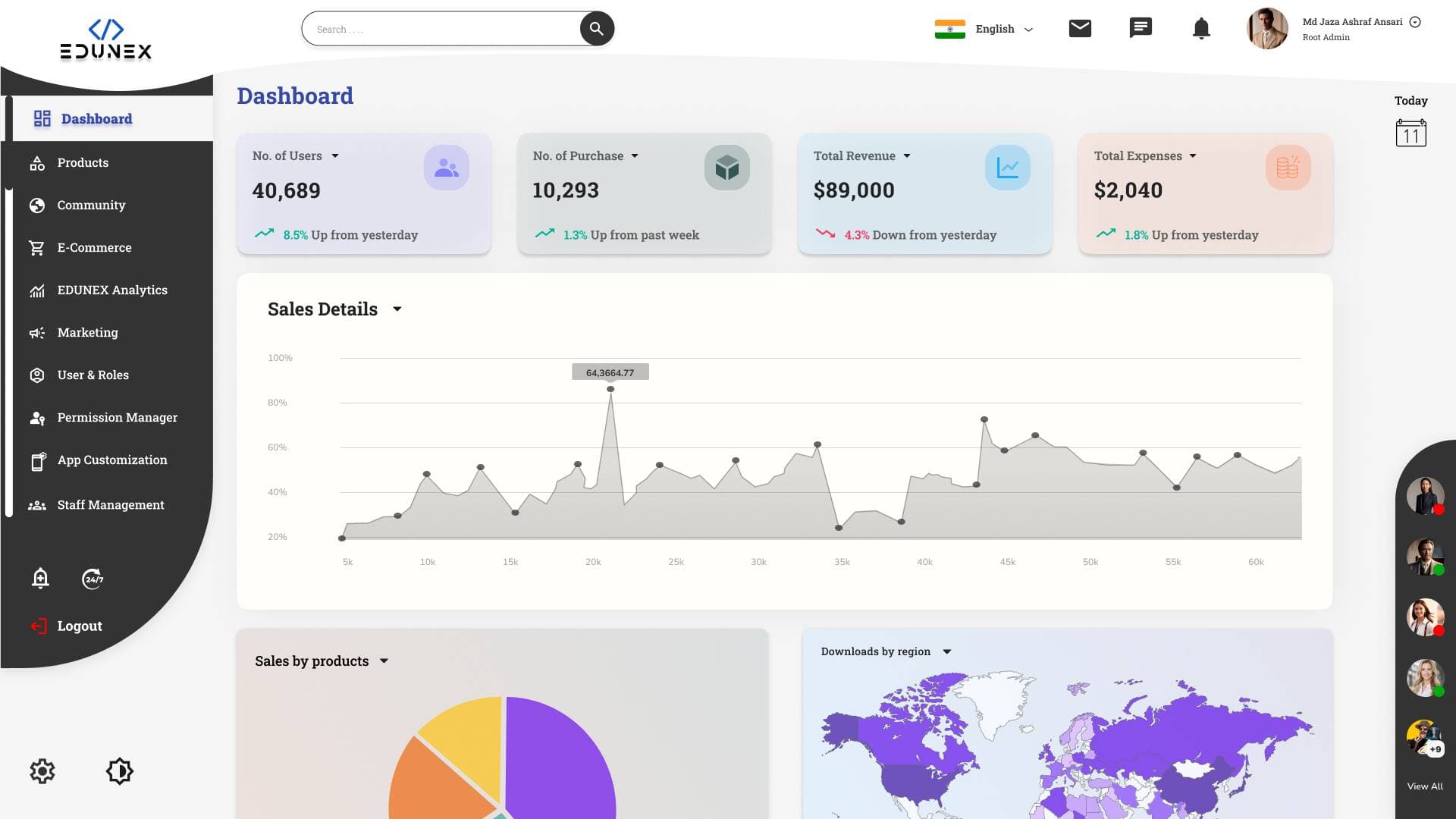Screen dimensions: 1456x819
Task: Click View All contacts link
Action: click(1425, 786)
